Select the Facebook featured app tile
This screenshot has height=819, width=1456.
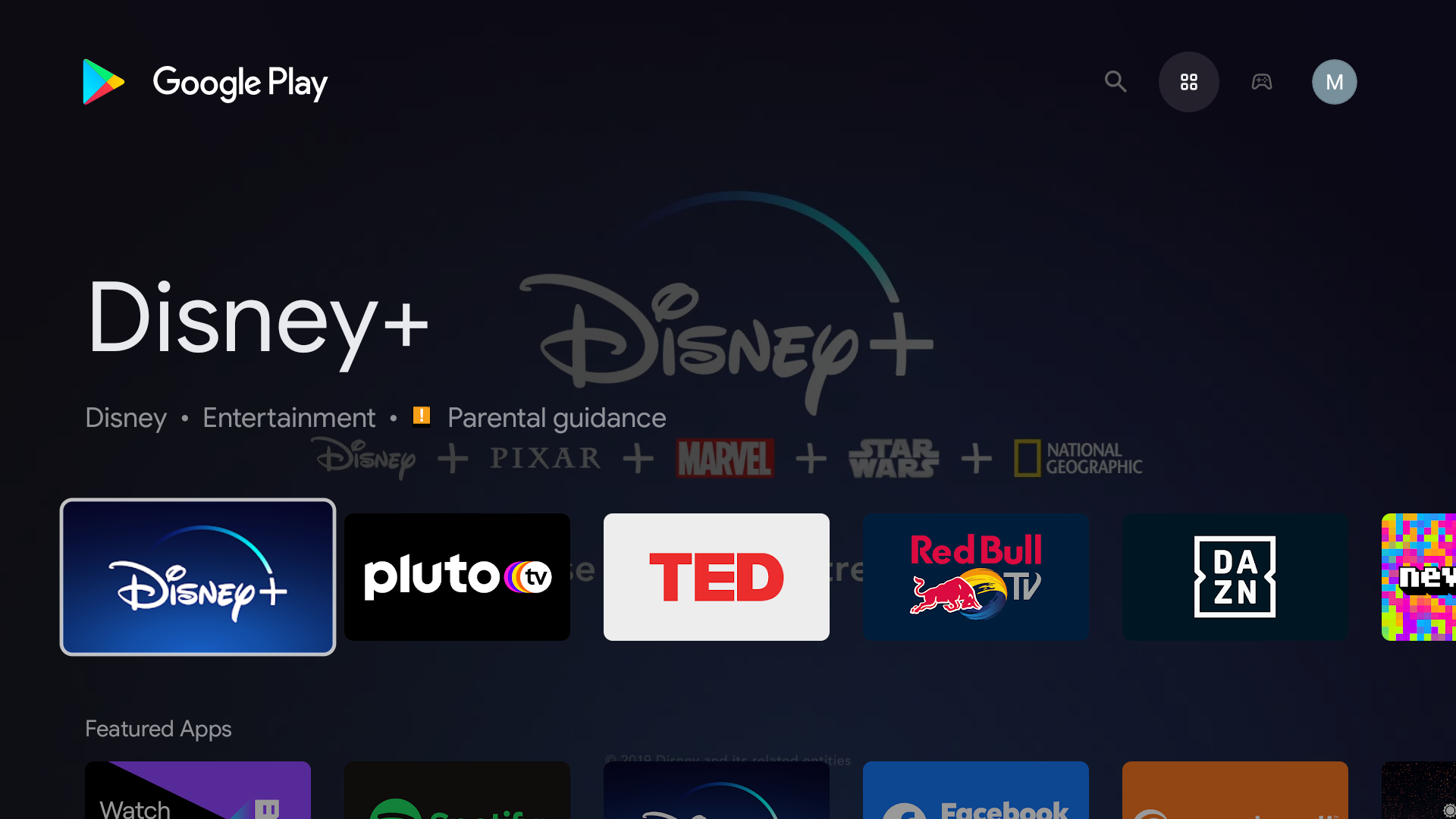975,790
